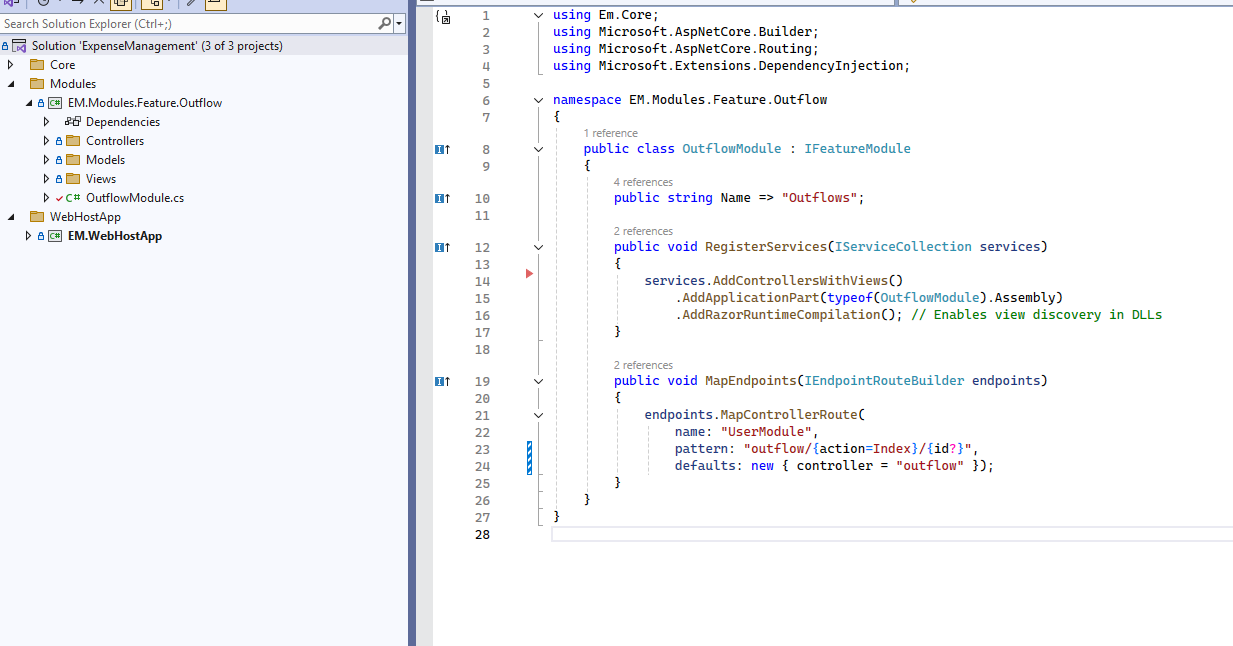
Task: Collapse the EM.Modules.Feature.Outflow project node
Action: (x=28, y=103)
